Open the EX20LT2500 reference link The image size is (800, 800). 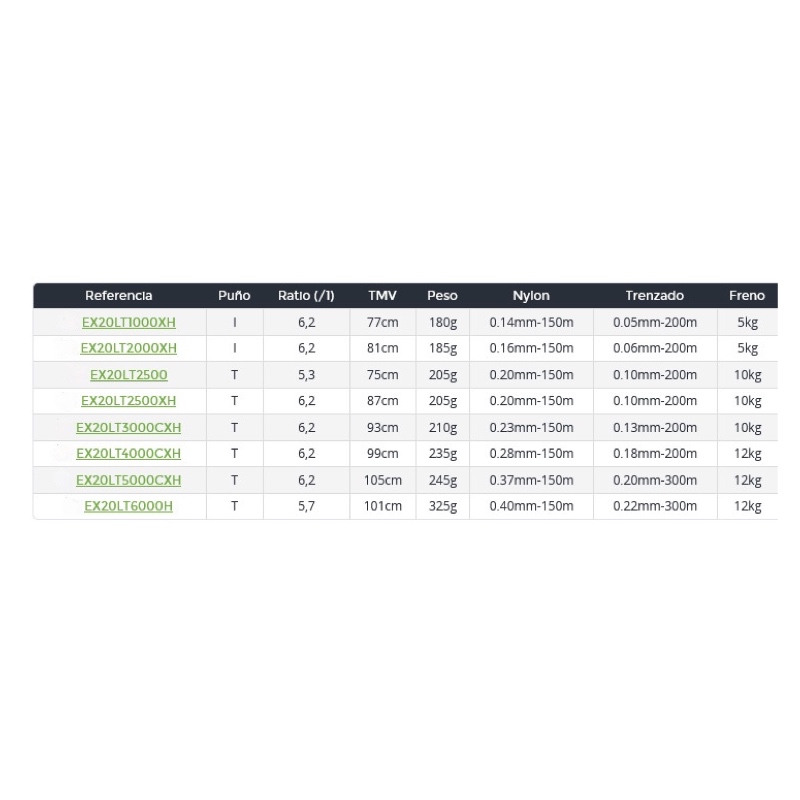pos(129,375)
